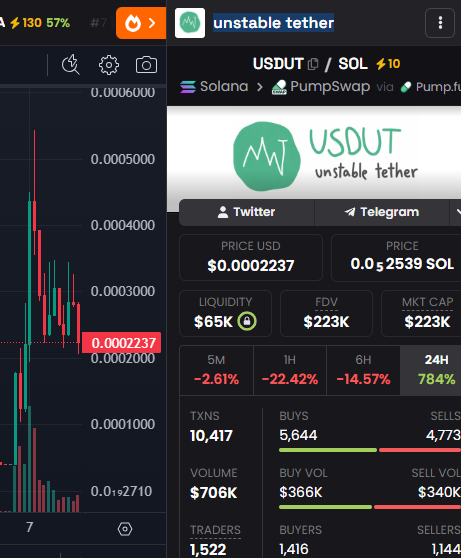Click the FDV label

coord(326,302)
